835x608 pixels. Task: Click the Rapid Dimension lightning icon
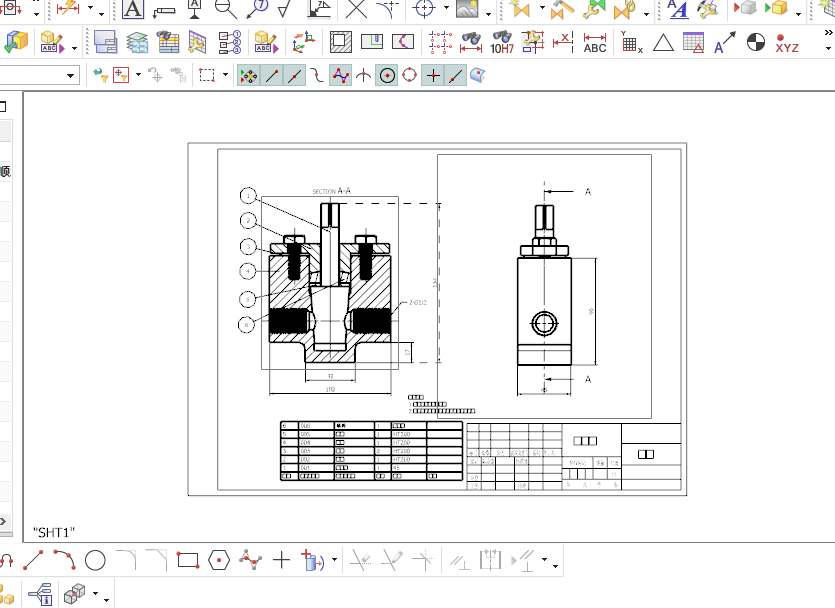[68, 8]
